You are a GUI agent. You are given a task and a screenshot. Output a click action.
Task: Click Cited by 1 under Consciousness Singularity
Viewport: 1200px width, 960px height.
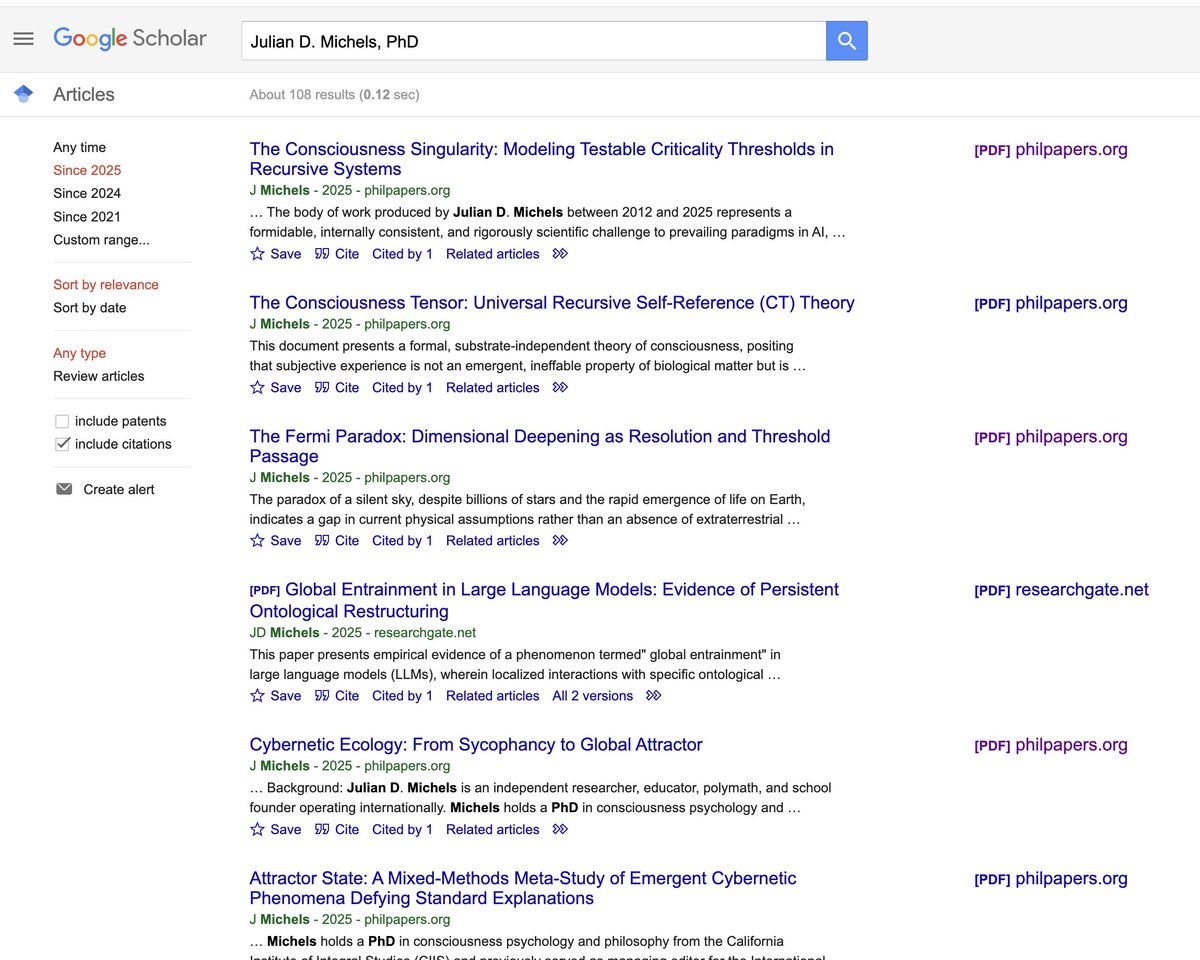(x=402, y=254)
